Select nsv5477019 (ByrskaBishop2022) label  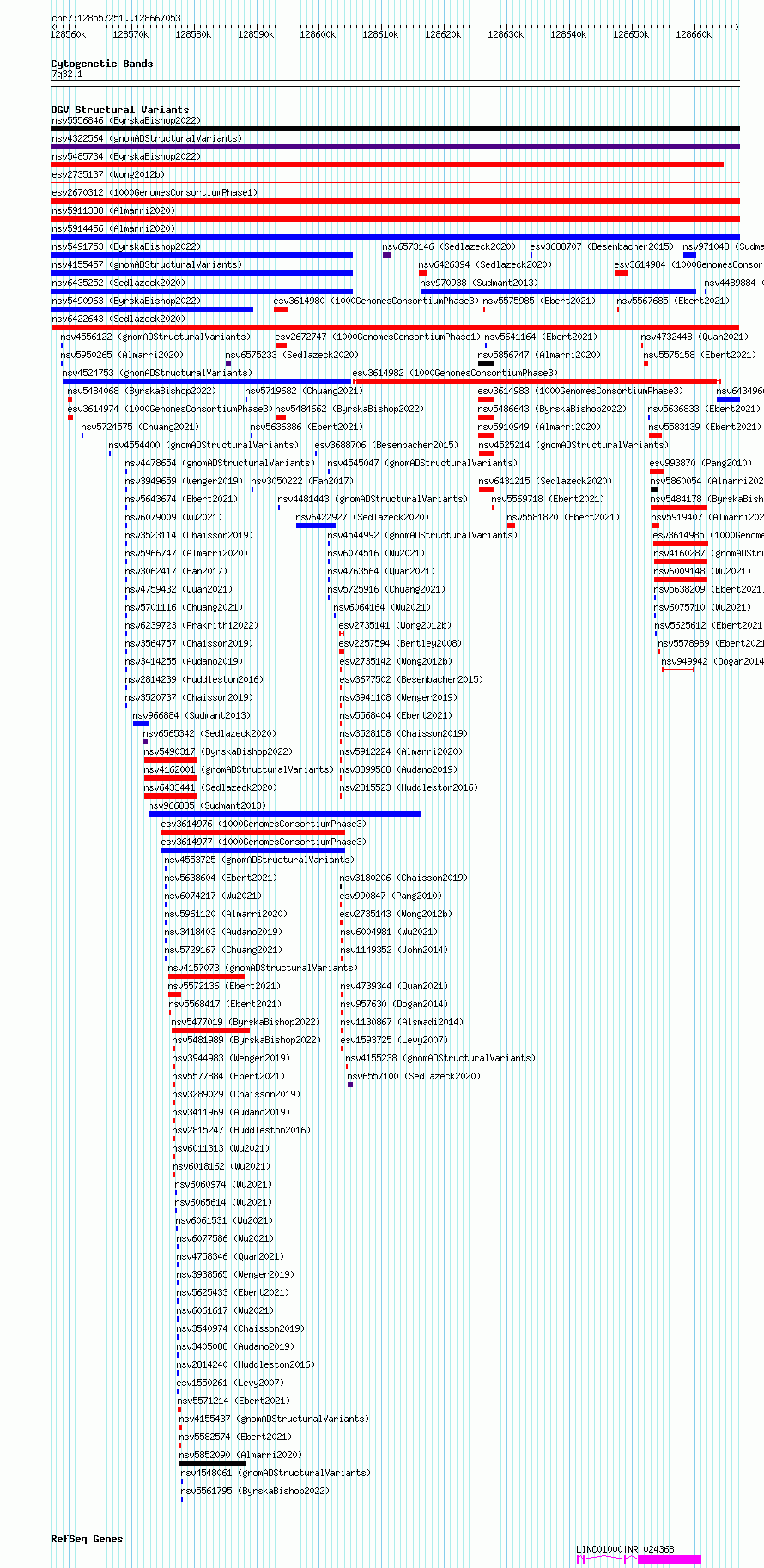[x=246, y=1023]
